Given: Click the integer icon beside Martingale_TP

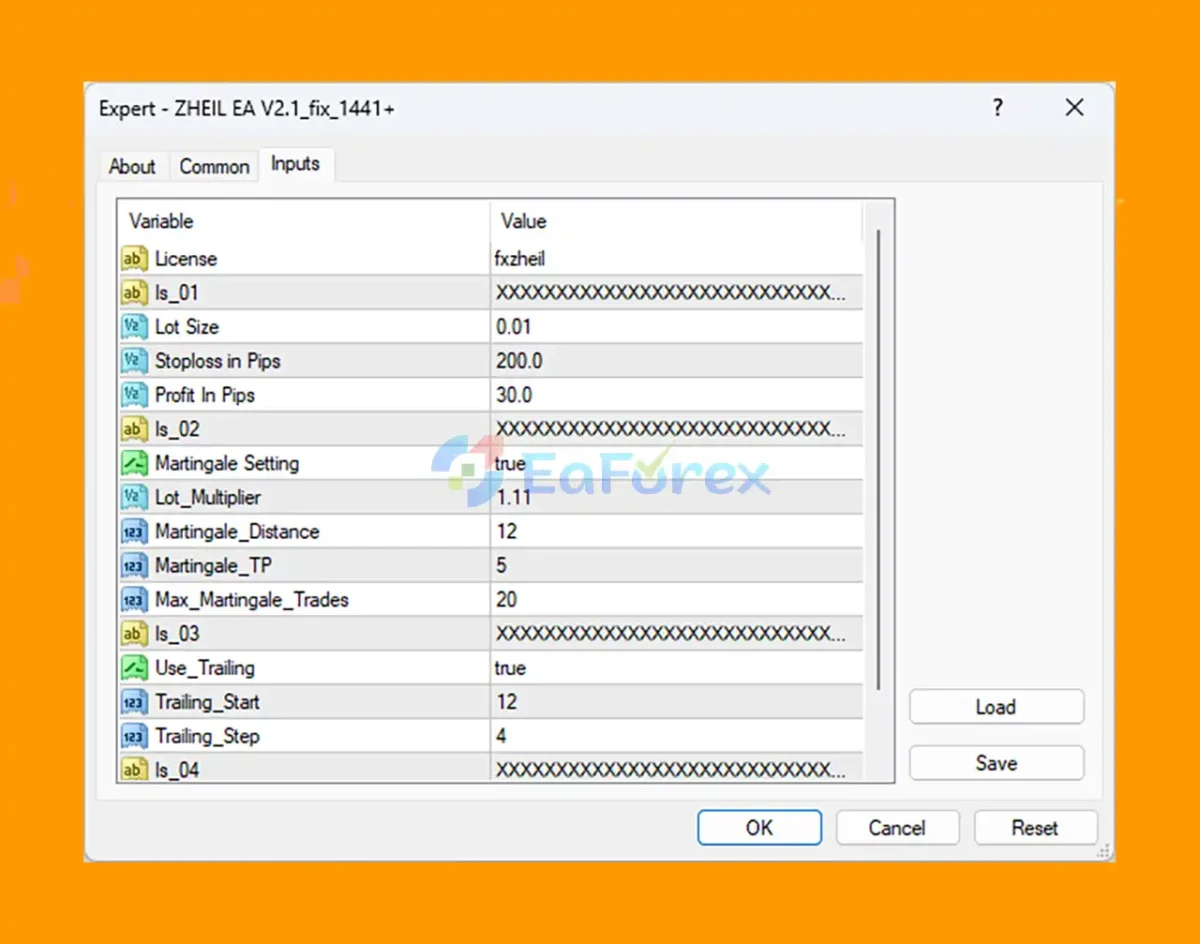Looking at the screenshot, I should pyautogui.click(x=134, y=565).
